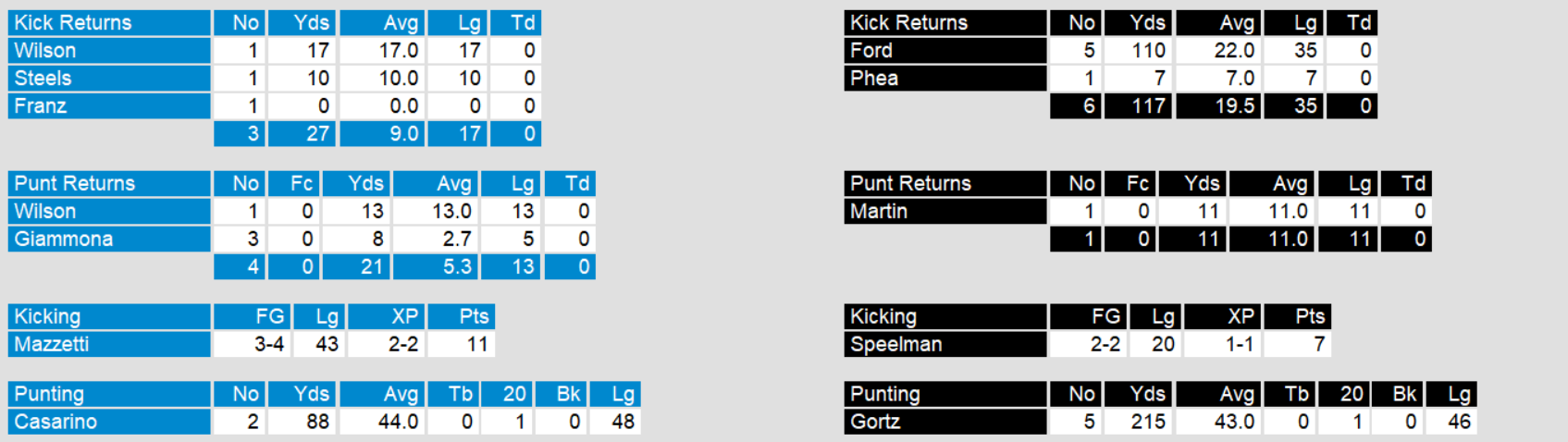1568x442 pixels.
Task: Click the Wilson kick returns row label
Action: pos(109,50)
